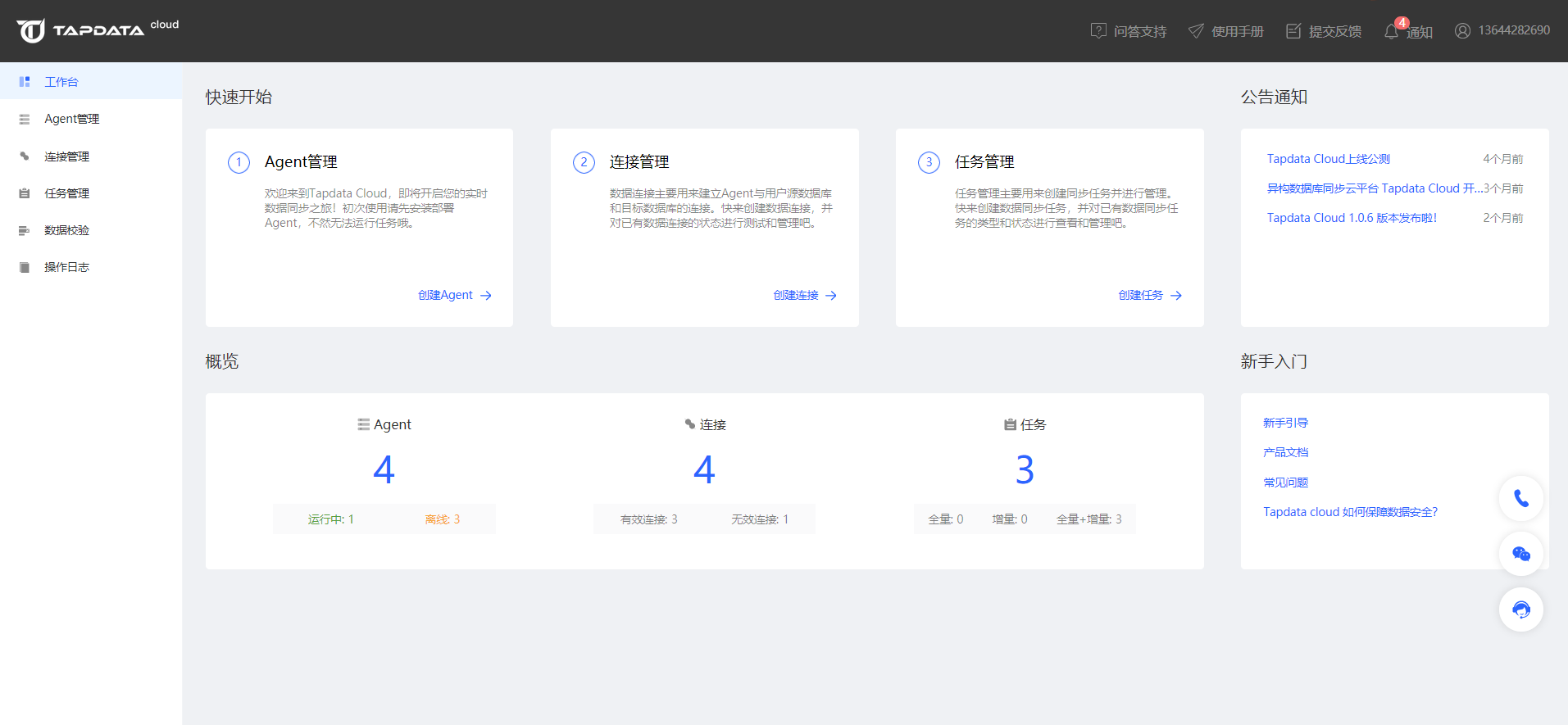Open announcement Tapdata Cloud 1.0.6 版本发布啦
The height and width of the screenshot is (725, 1568).
[x=1352, y=218]
